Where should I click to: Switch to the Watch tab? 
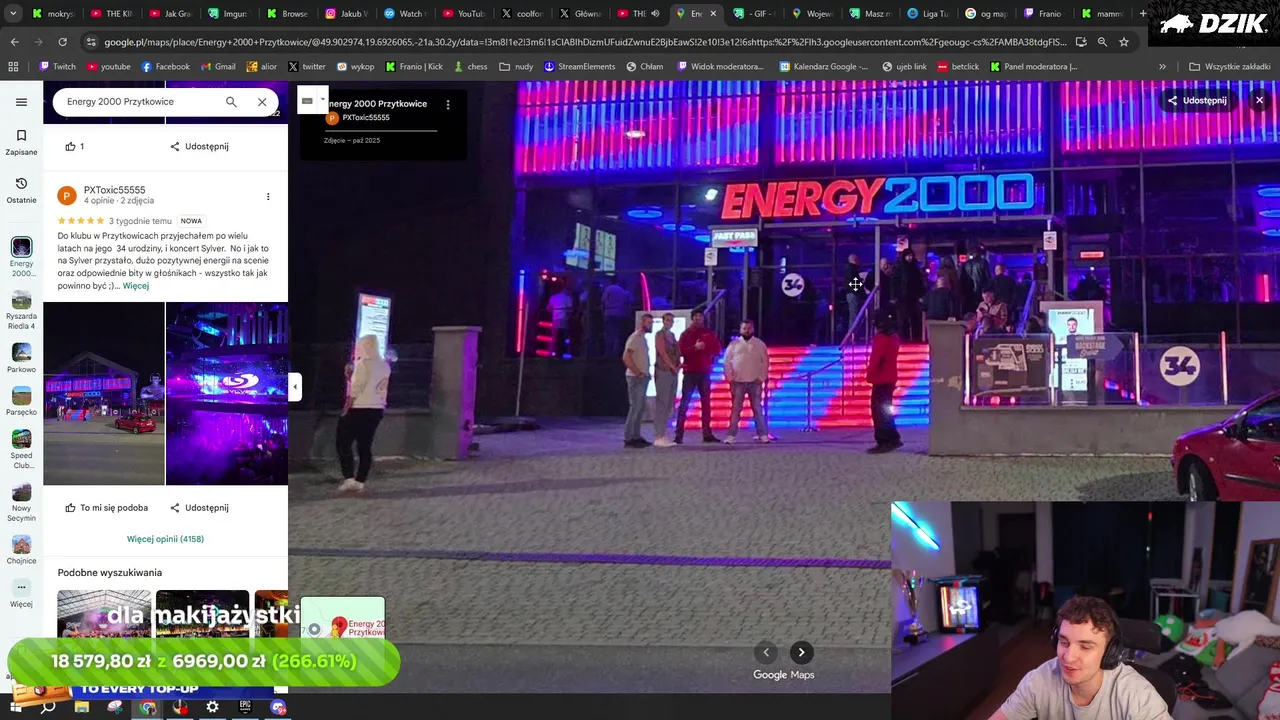(404, 14)
